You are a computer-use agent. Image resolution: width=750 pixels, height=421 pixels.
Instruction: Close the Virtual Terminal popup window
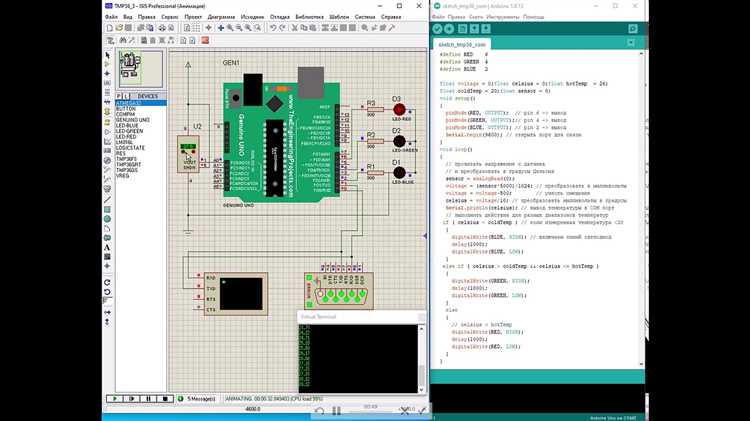tap(421, 317)
